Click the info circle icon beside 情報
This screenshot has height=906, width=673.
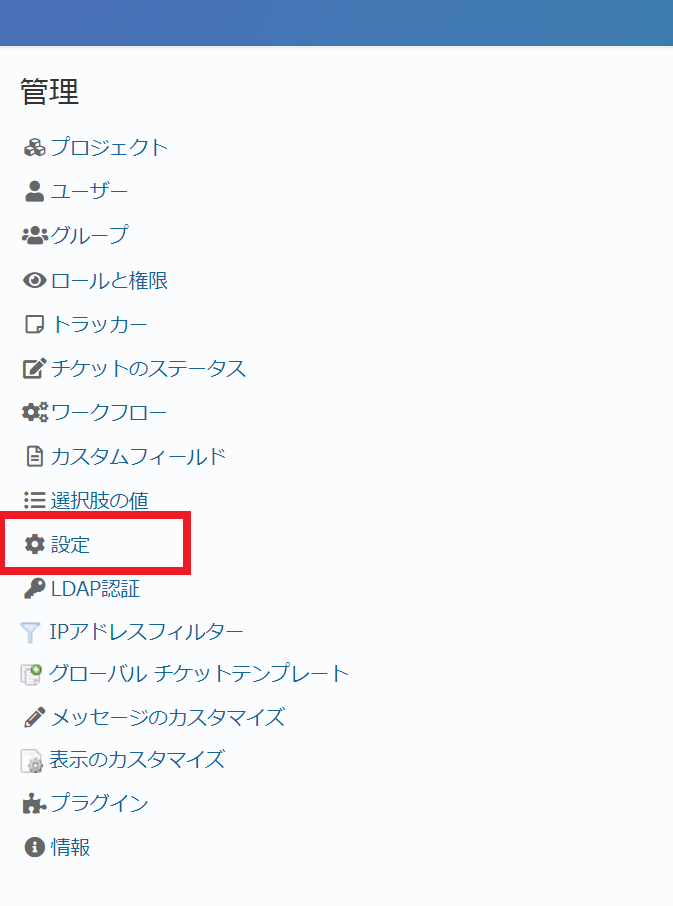click(34, 847)
